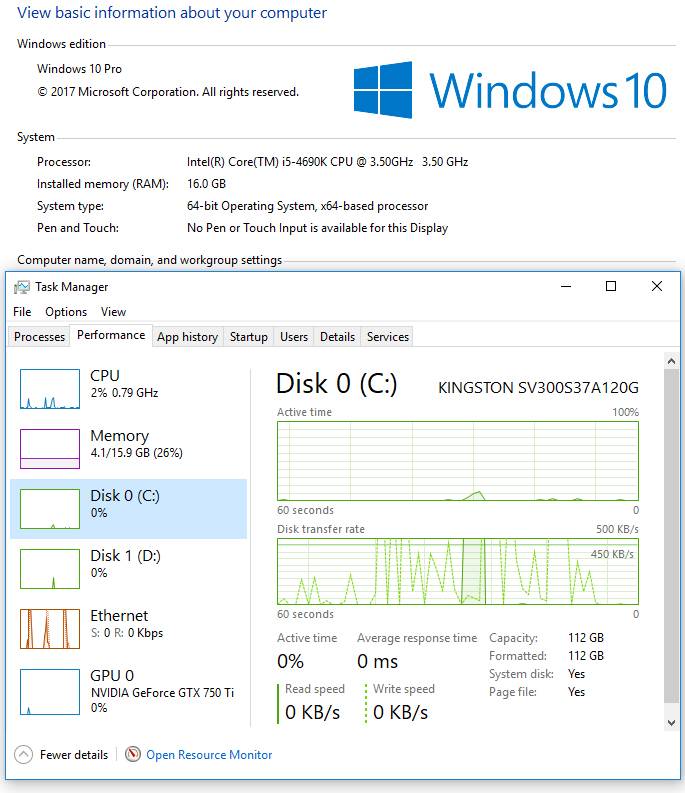Viewport: 685px width, 793px height.
Task: Open the Startup tab
Action: pos(248,337)
